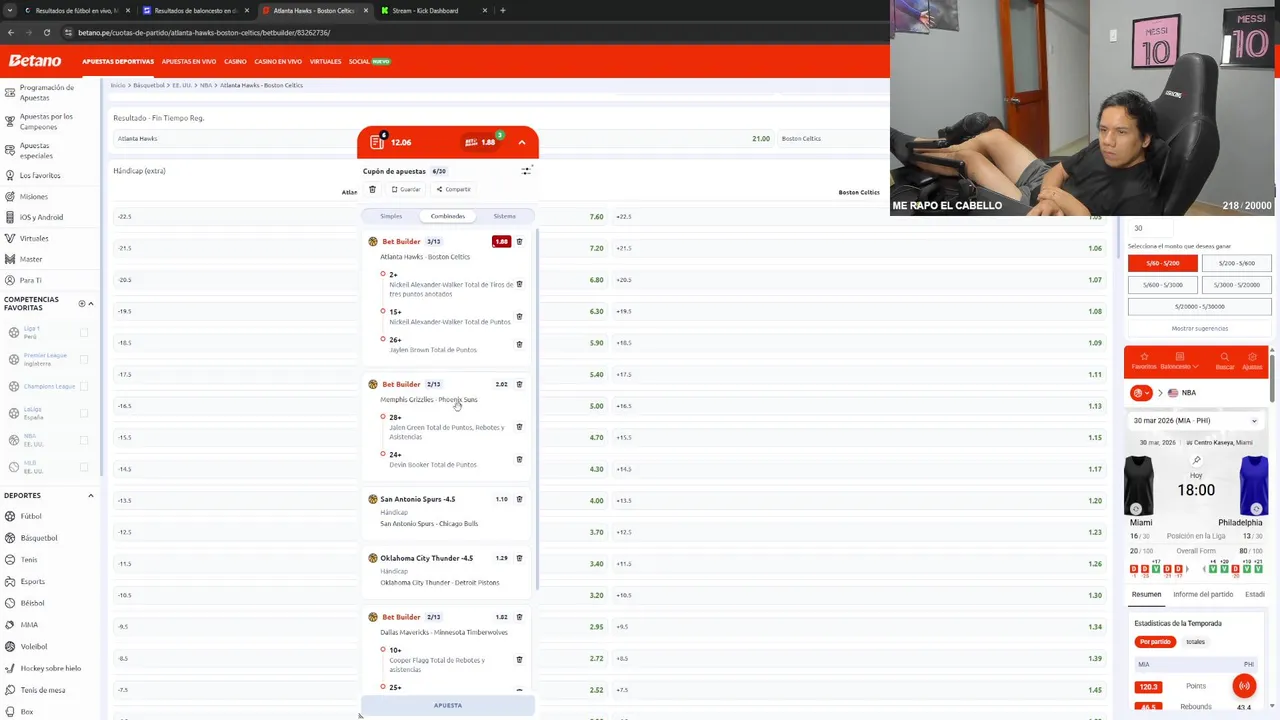Delete Oklahoma City Thunder -4.5 bet

[x=519, y=558]
